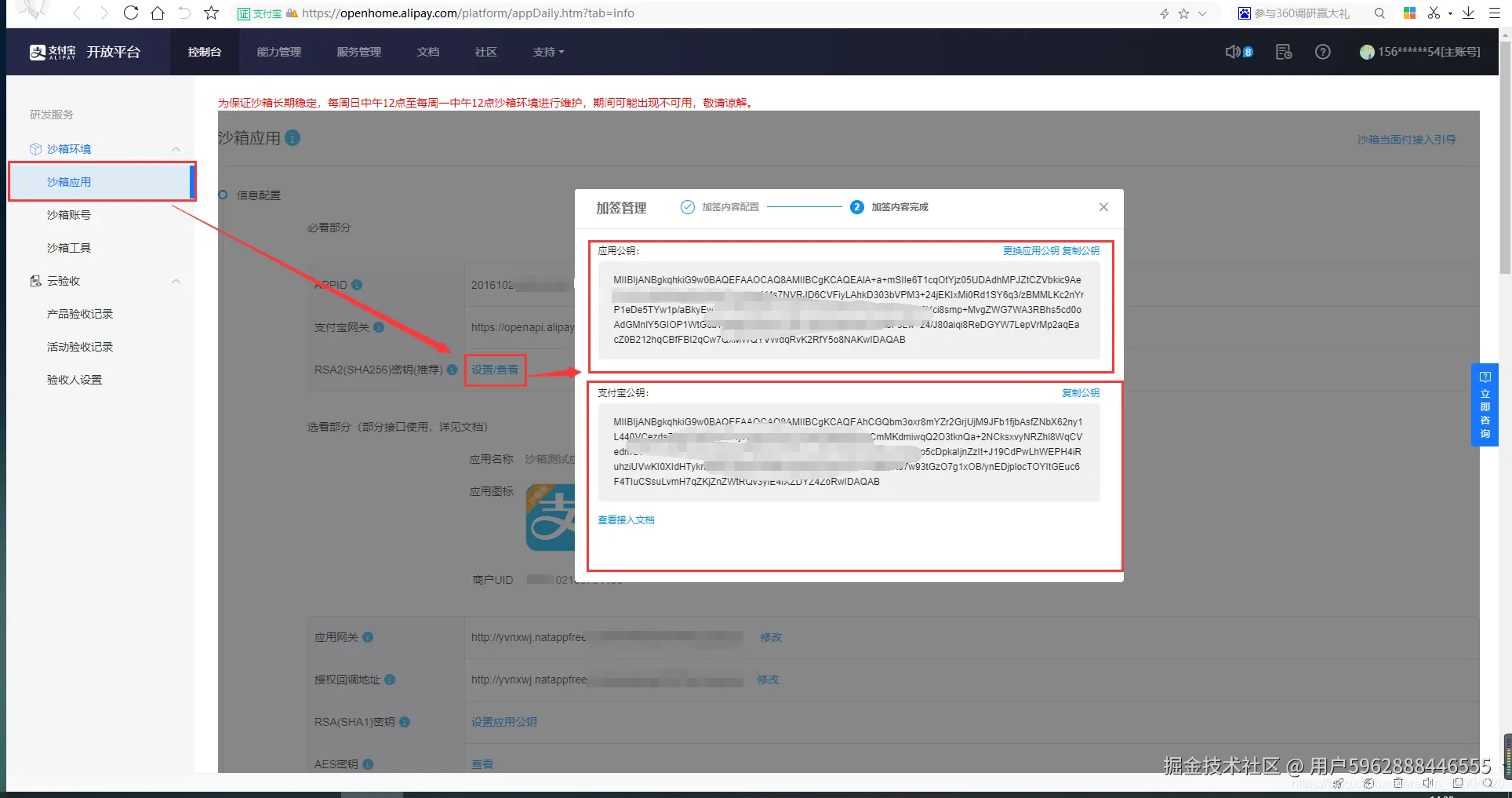Expand the 支持 dropdown menu
The height and width of the screenshot is (798, 1512).
(x=548, y=52)
